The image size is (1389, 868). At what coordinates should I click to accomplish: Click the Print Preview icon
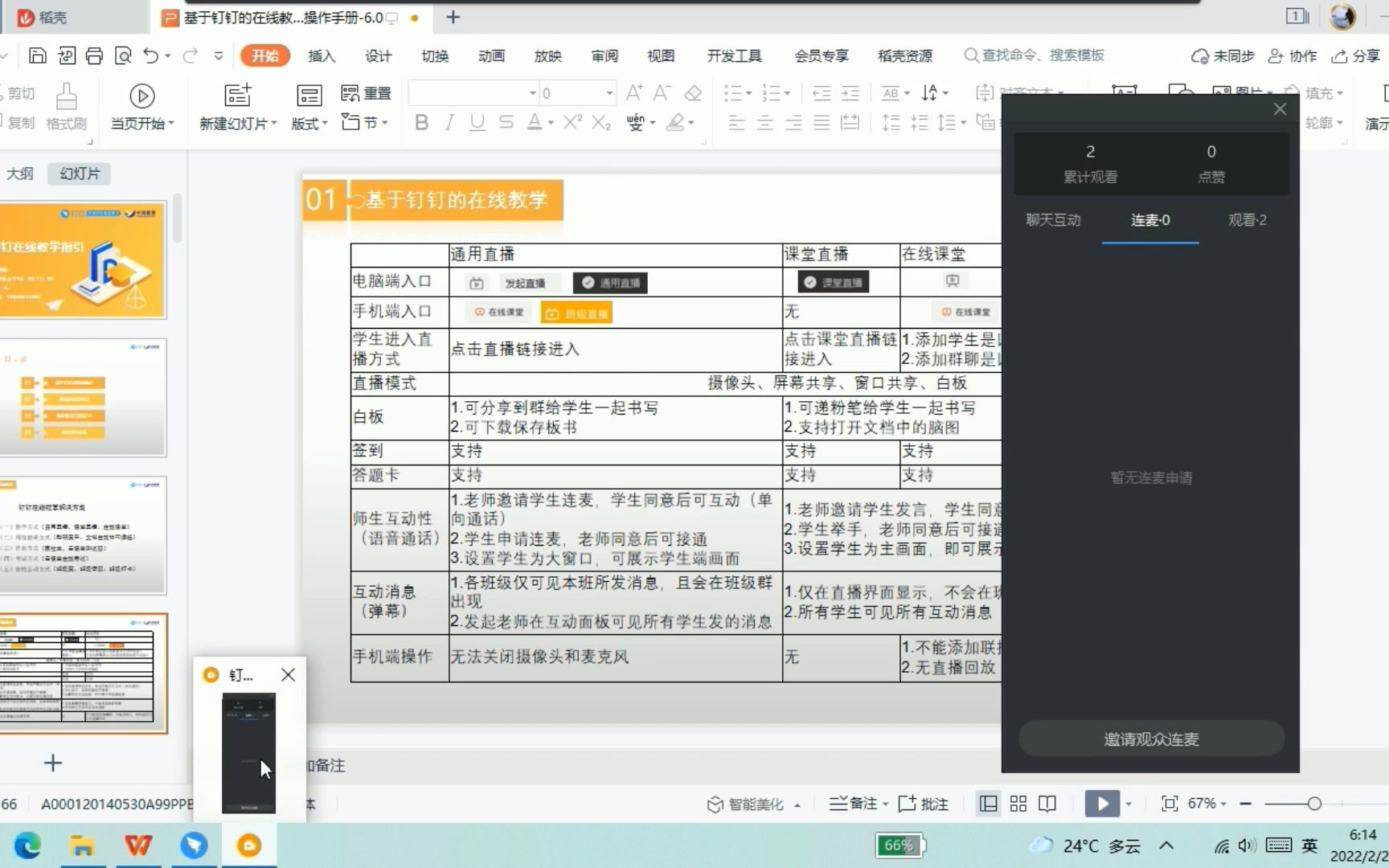pos(123,55)
